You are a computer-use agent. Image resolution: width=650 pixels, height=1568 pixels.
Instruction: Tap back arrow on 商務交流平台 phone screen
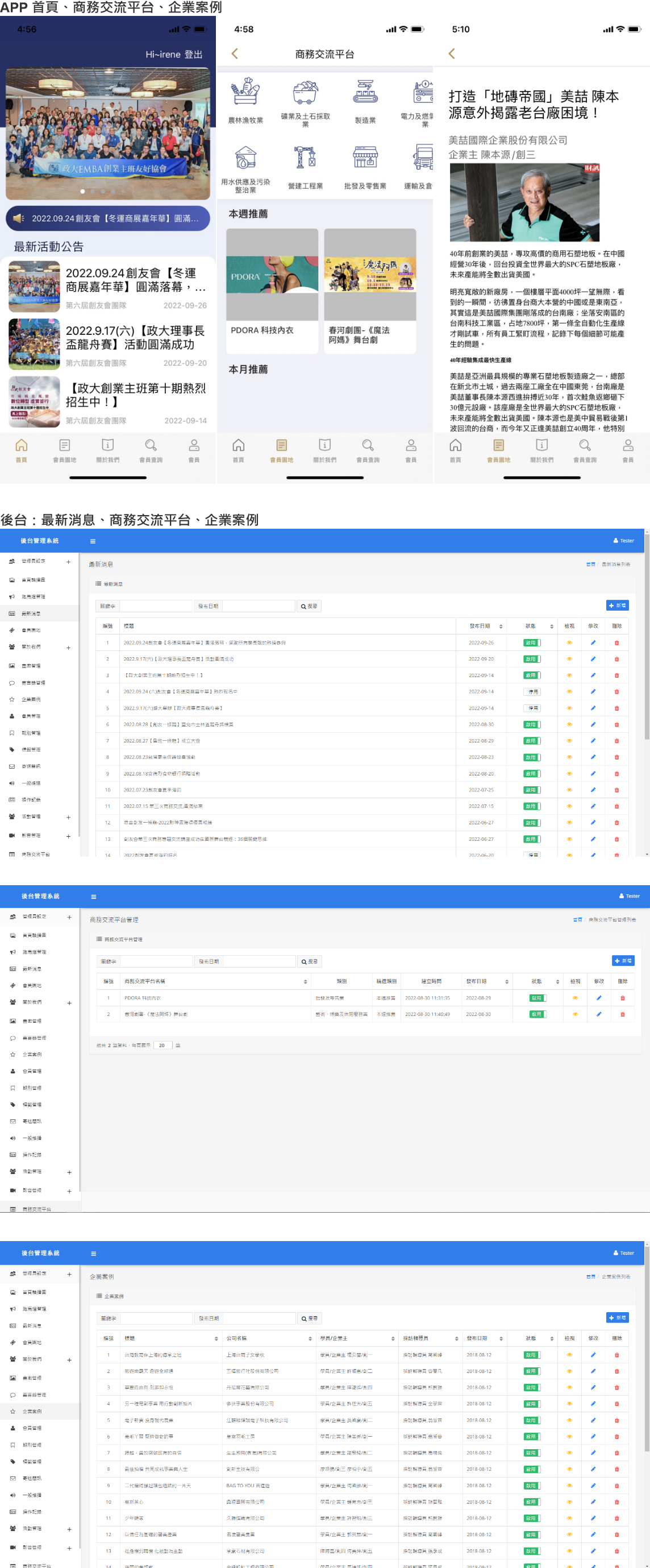pos(235,53)
